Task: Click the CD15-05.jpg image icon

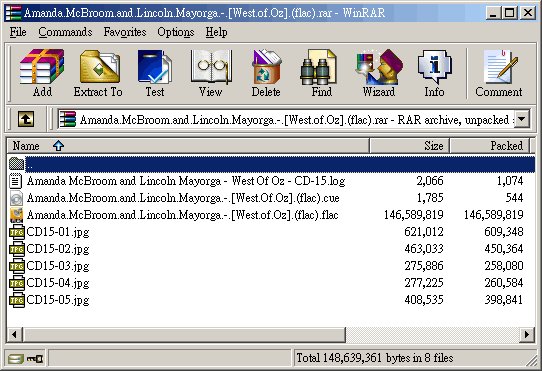Action: coord(17,300)
